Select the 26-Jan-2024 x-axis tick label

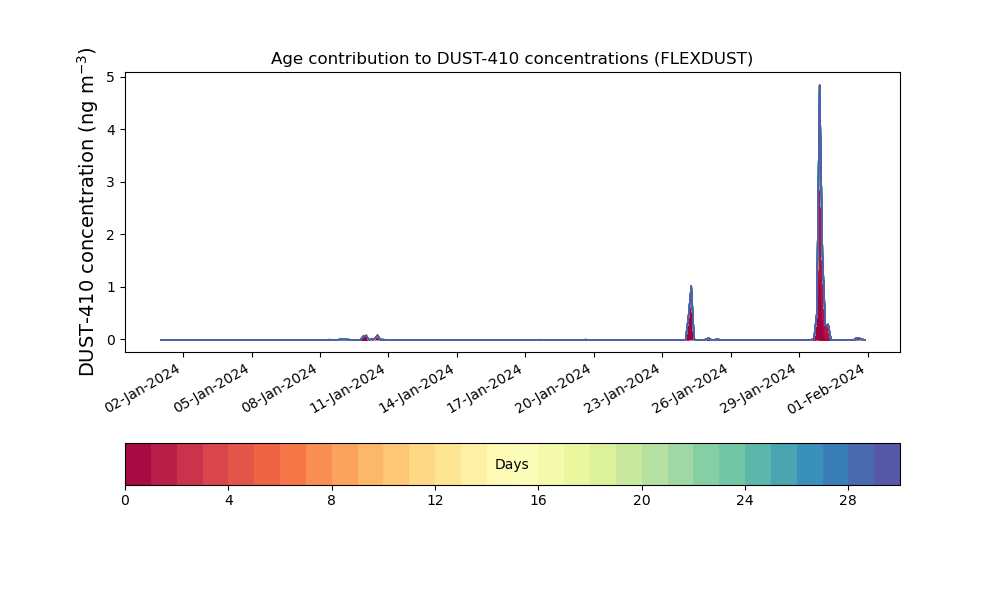tap(691, 388)
